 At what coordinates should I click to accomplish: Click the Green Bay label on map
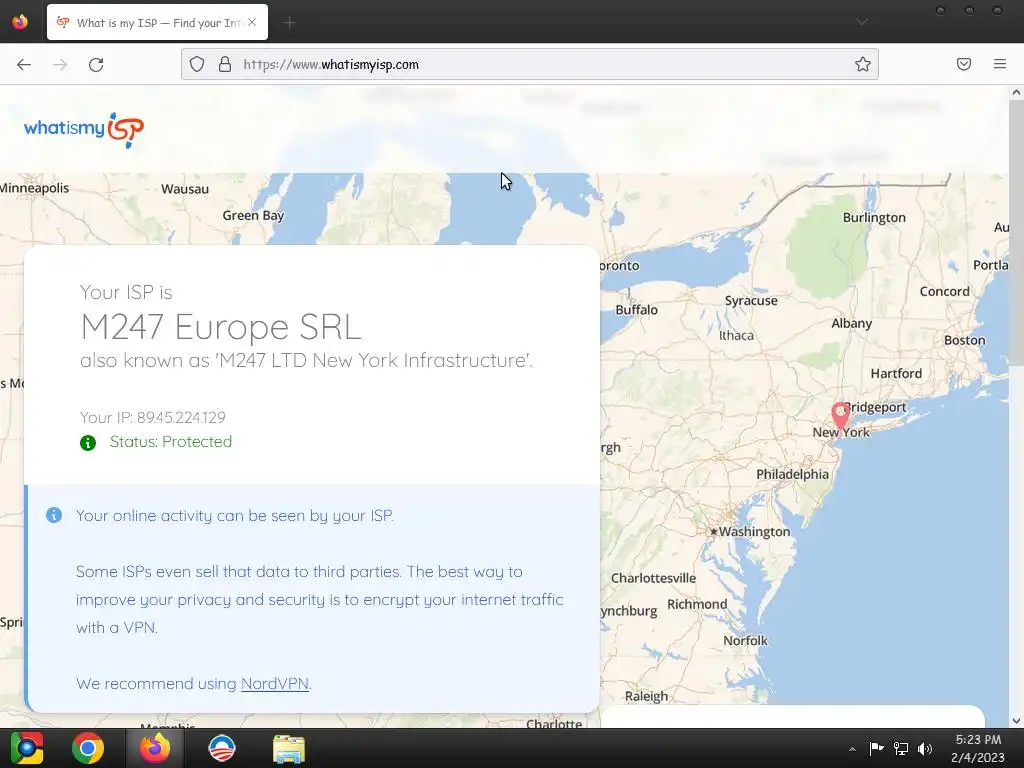pyautogui.click(x=253, y=216)
